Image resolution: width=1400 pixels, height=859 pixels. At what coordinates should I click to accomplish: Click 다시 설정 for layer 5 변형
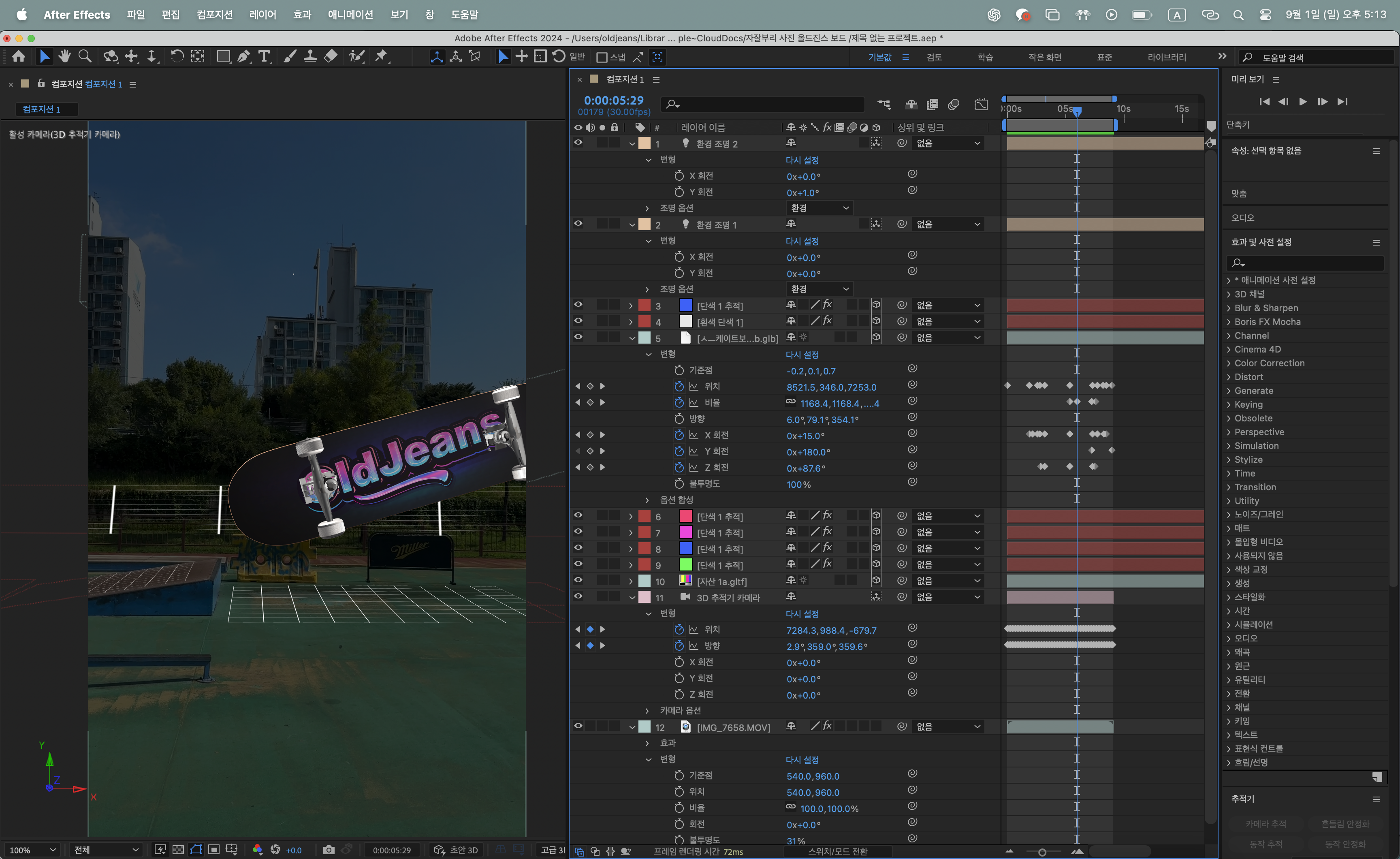pyautogui.click(x=802, y=355)
